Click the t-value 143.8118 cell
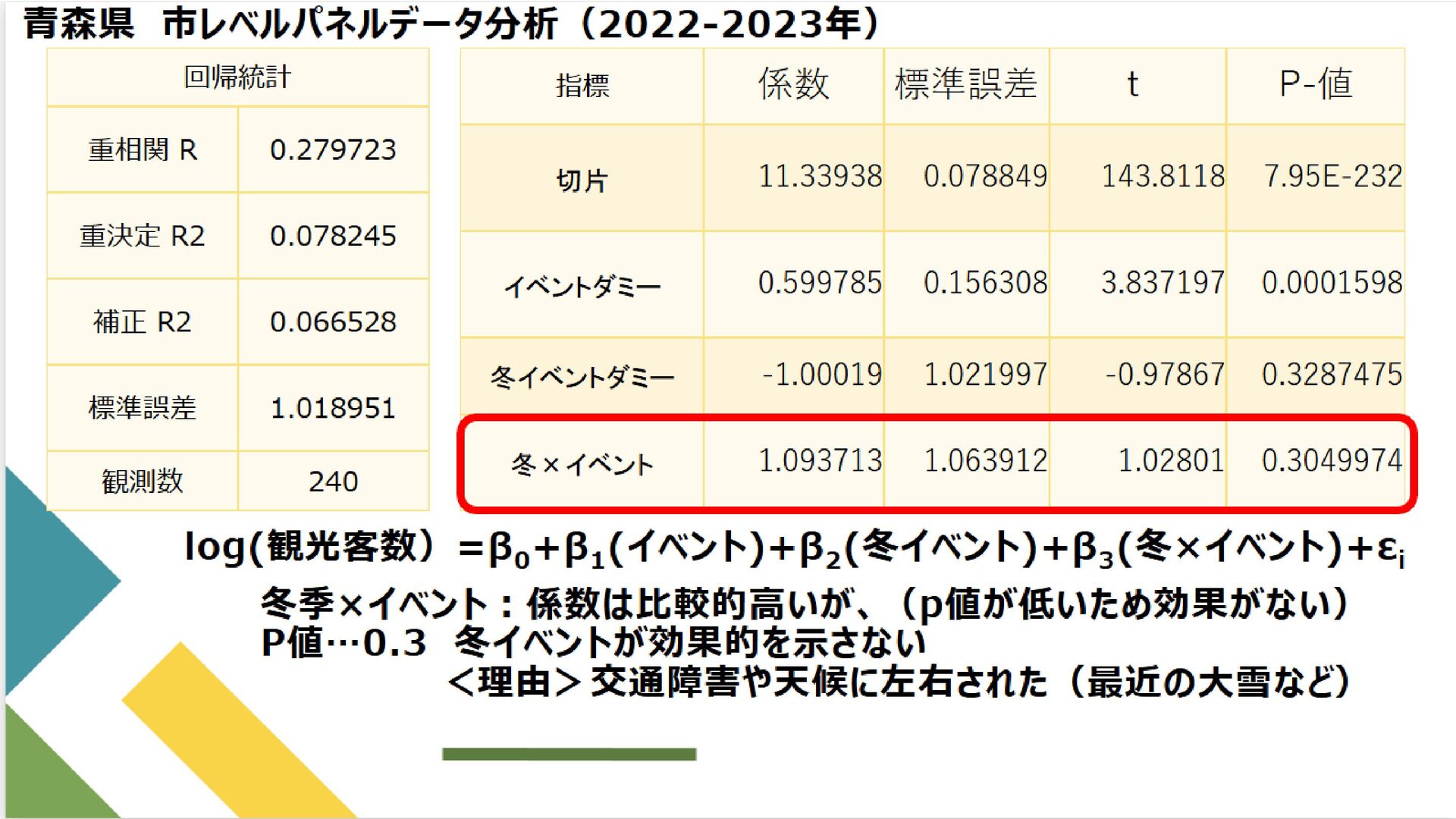This screenshot has width=1456, height=819. 1161,177
